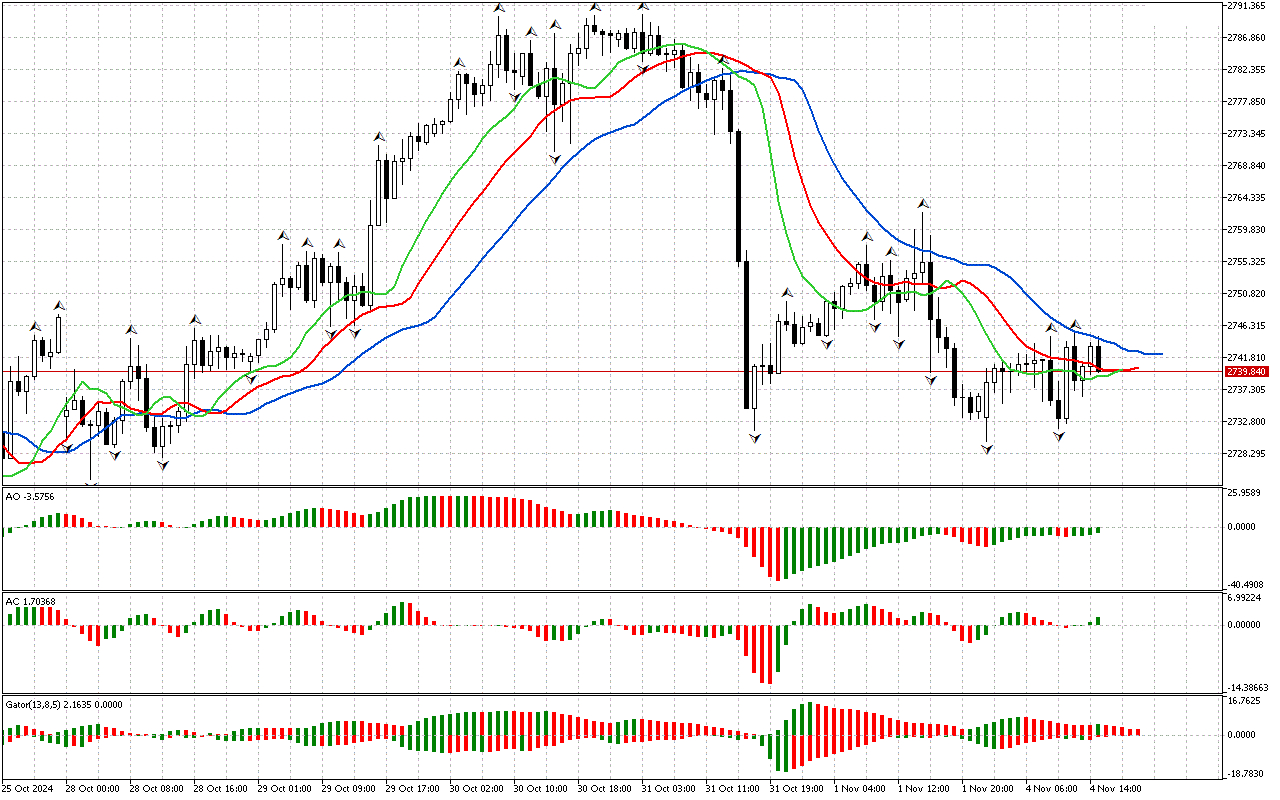This screenshot has width=1280, height=800.
Task: Select the 28 Oct 00:00 time label
Action: 93,789
